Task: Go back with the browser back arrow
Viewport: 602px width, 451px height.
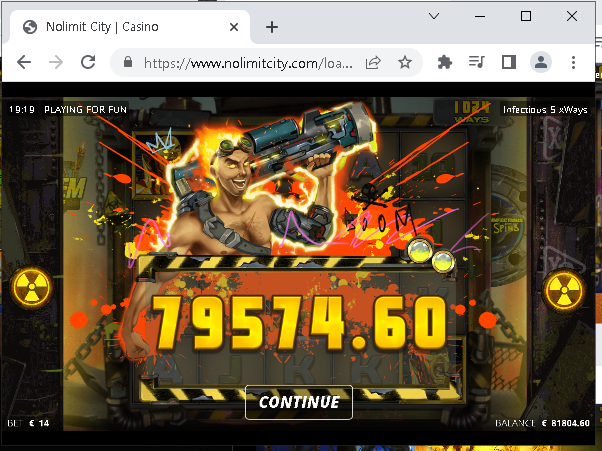Action: pyautogui.click(x=24, y=62)
